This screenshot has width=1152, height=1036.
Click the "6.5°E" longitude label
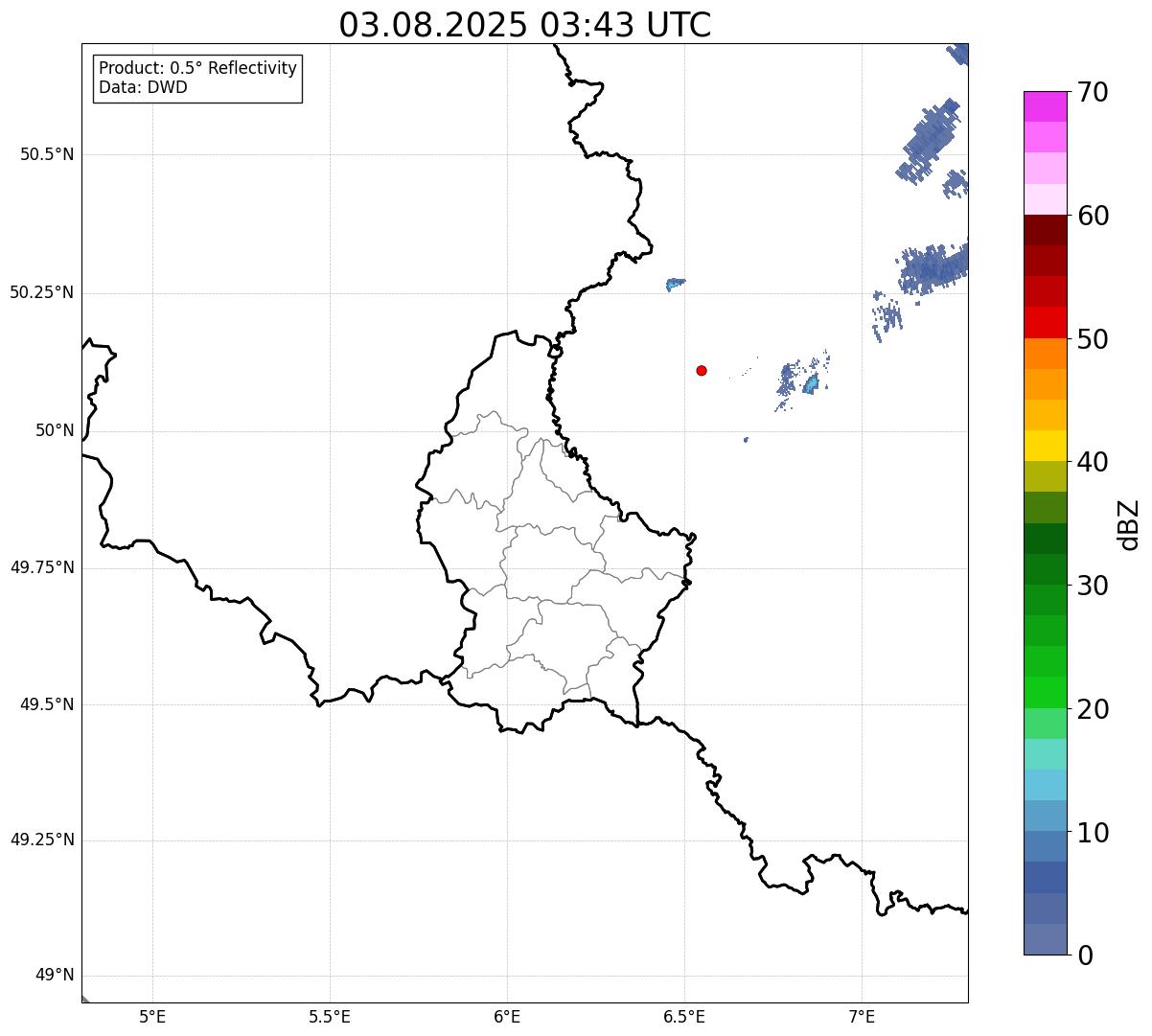click(x=684, y=1017)
